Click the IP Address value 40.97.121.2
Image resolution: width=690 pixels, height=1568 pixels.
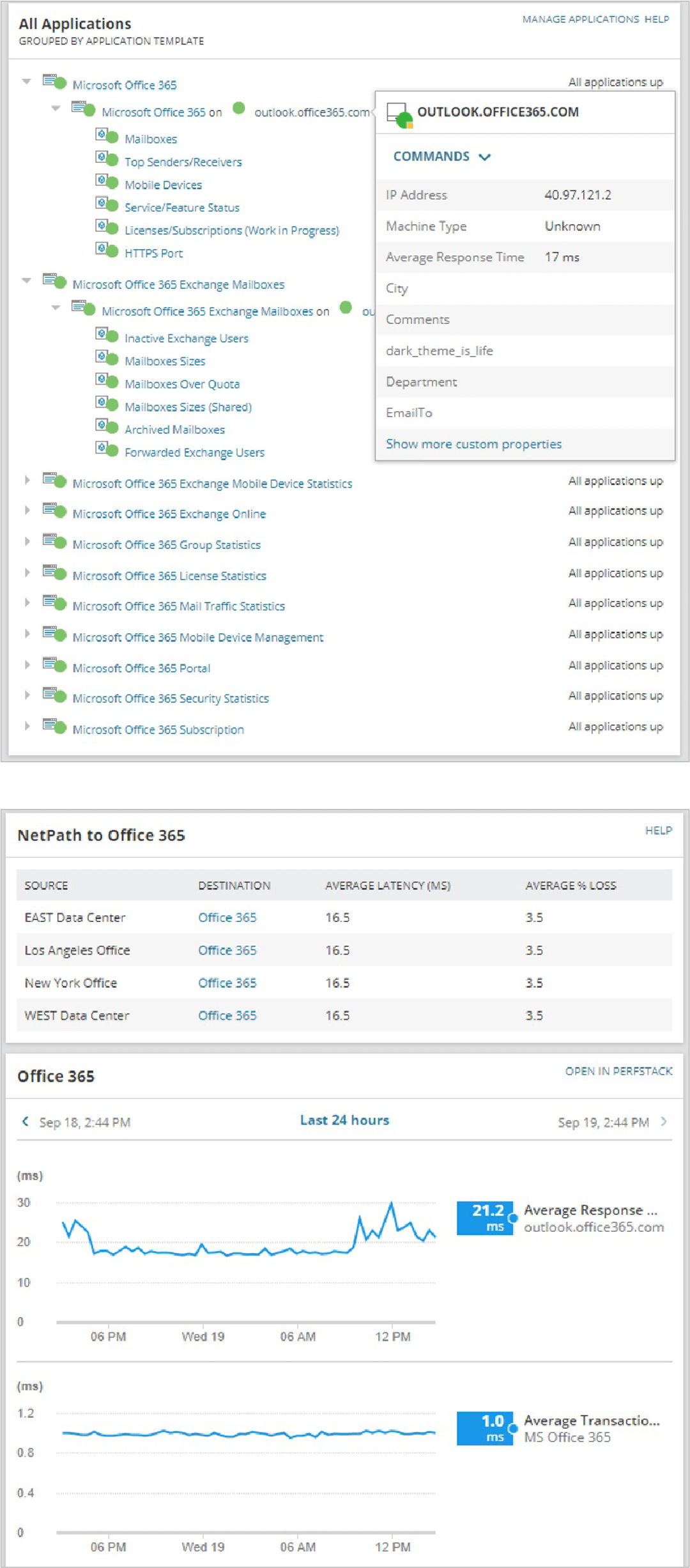point(578,195)
